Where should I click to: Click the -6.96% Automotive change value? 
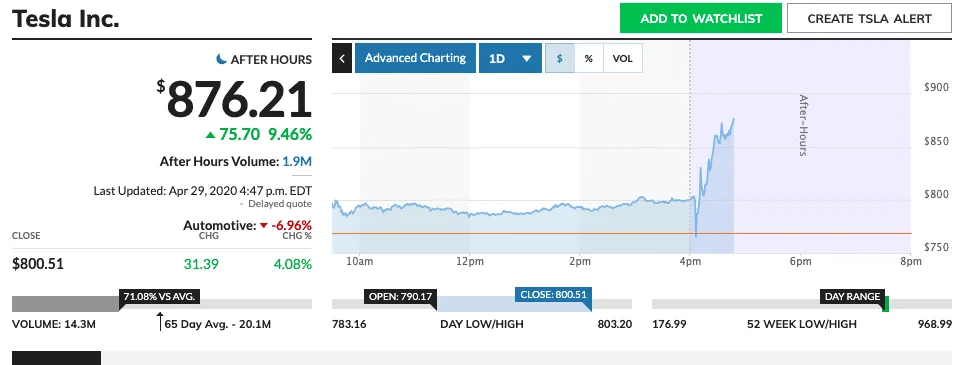point(291,226)
